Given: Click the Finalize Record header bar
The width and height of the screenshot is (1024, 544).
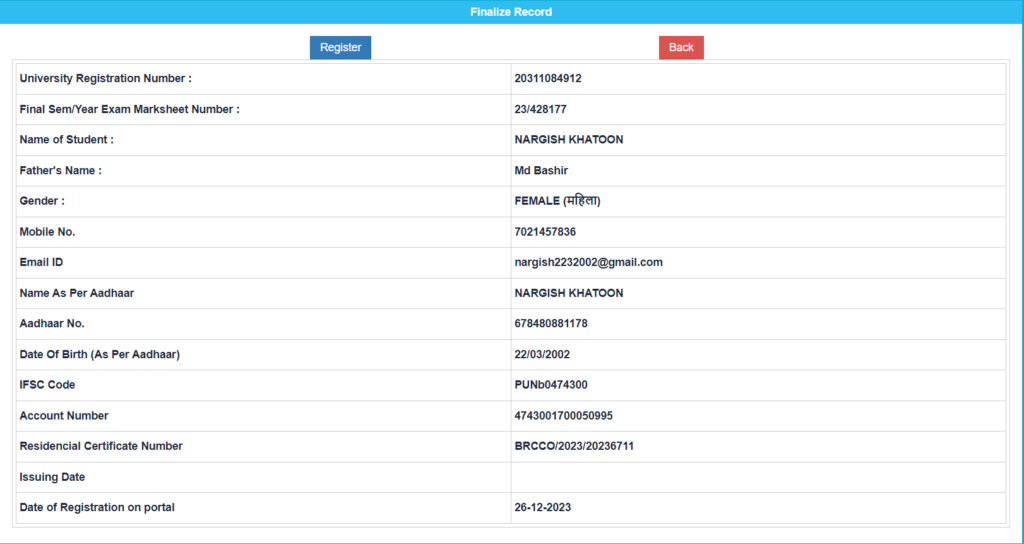Looking at the screenshot, I should (x=511, y=12).
